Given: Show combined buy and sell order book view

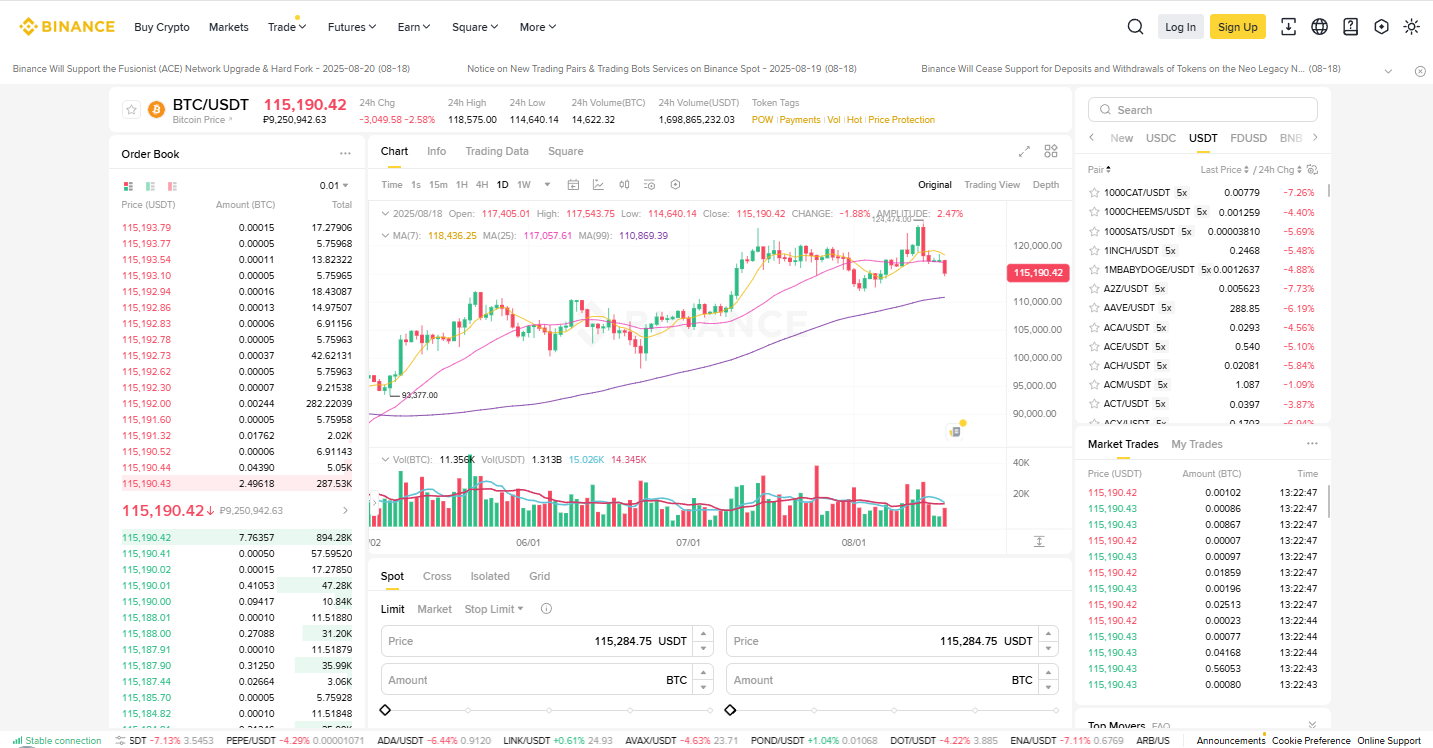Looking at the screenshot, I should 128,186.
